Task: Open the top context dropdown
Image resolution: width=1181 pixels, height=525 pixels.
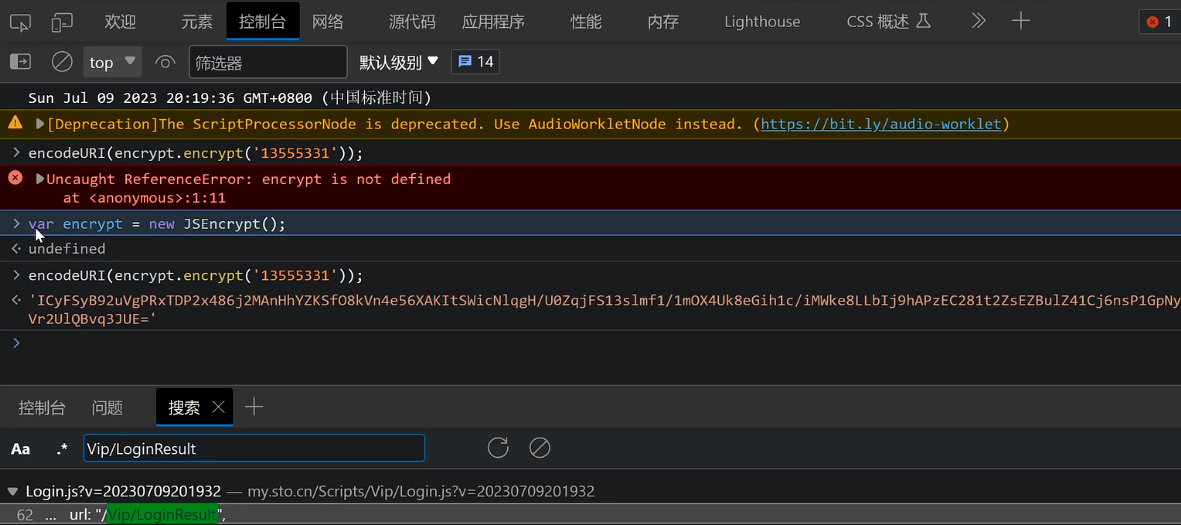Action: coord(112,62)
